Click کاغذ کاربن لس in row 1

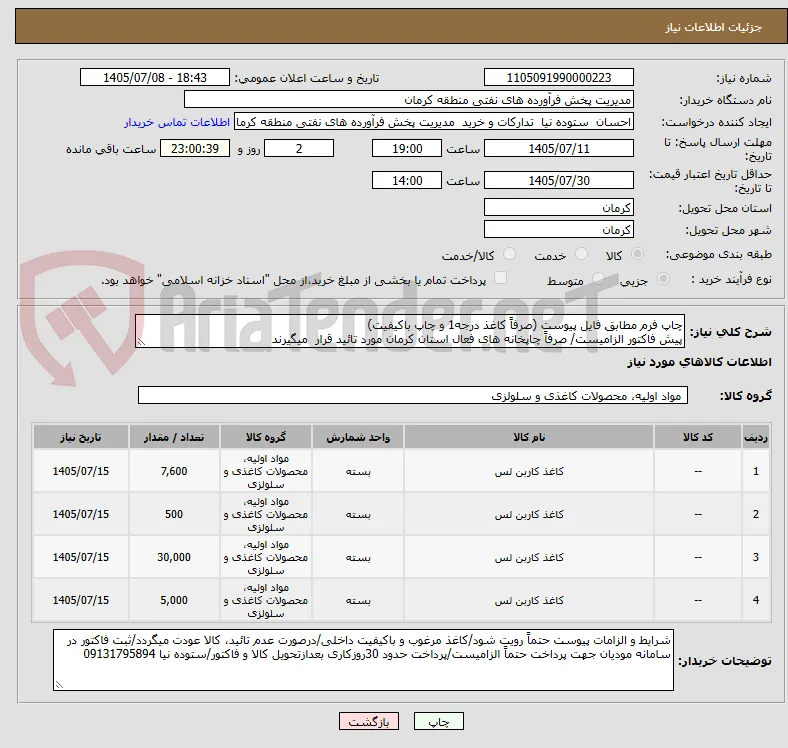click(529, 471)
